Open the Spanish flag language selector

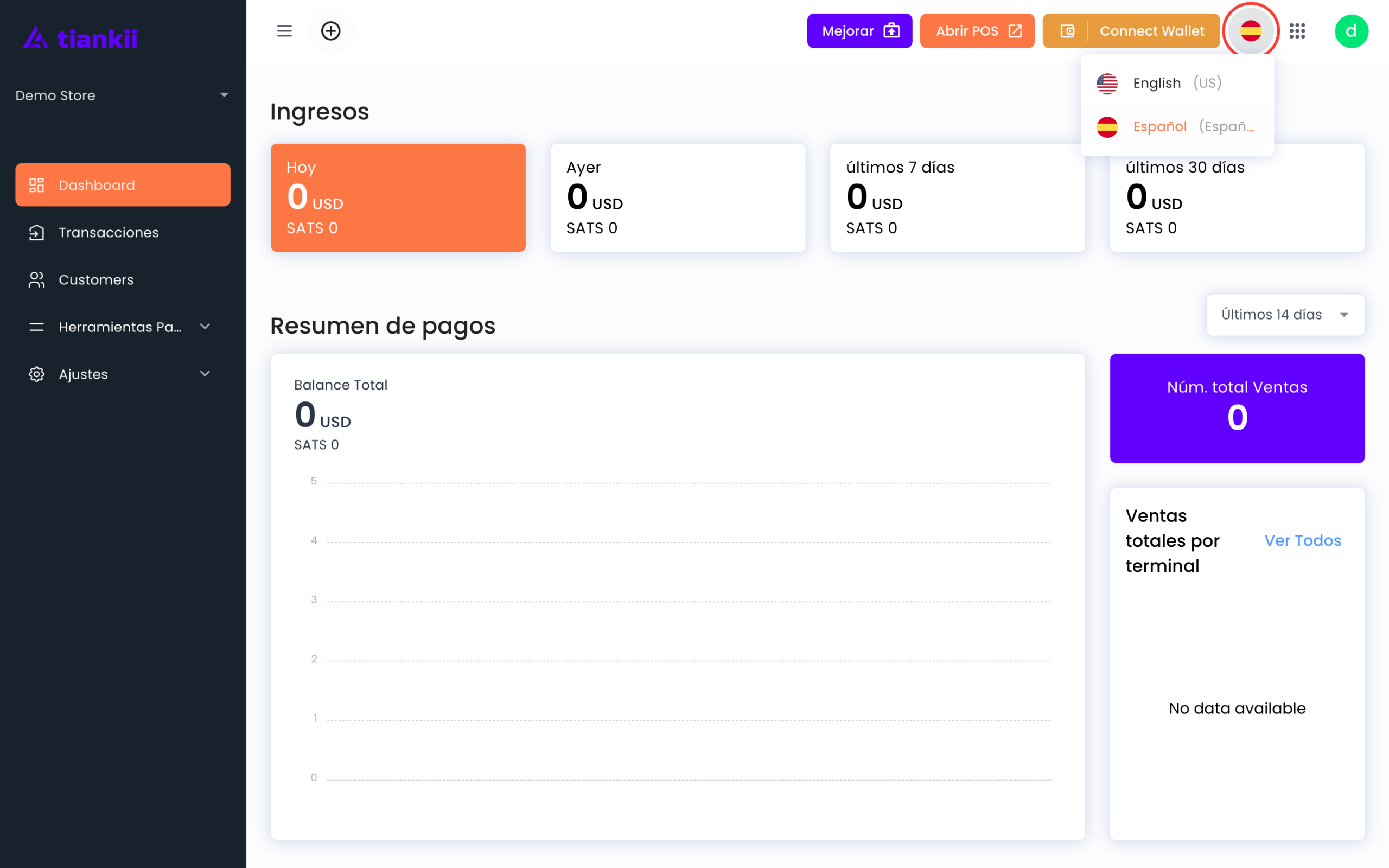coord(1250,31)
